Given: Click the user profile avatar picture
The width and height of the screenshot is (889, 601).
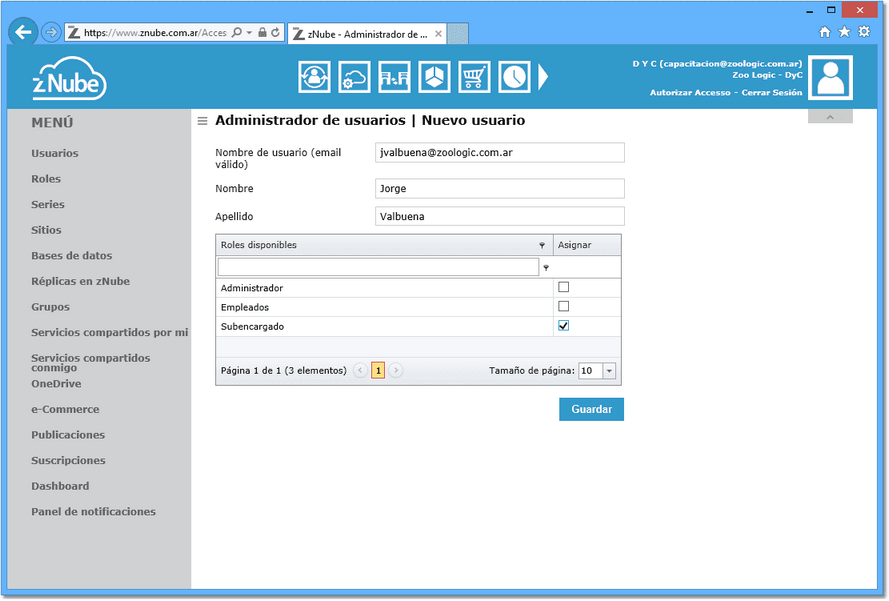Looking at the screenshot, I should 830,78.
